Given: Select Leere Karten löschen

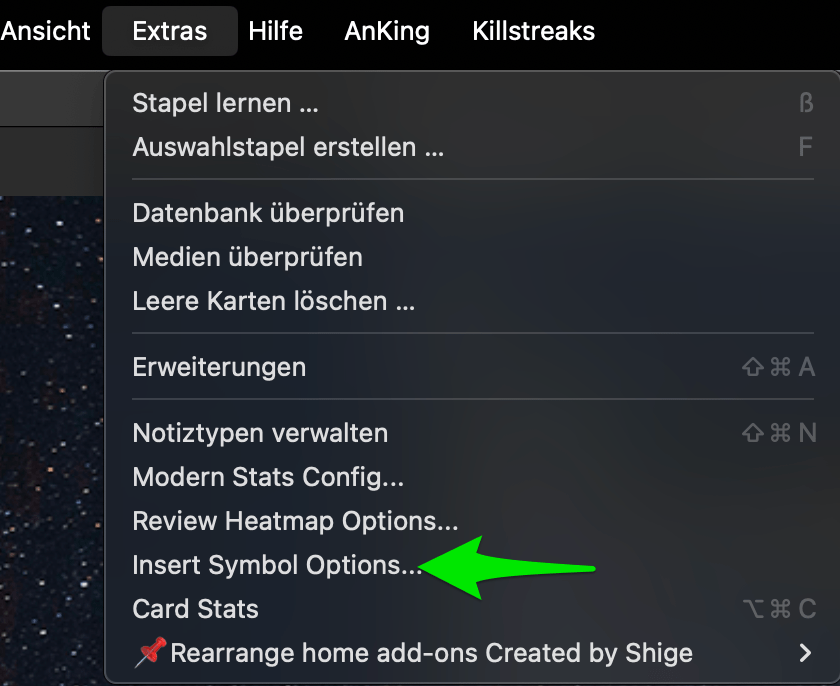Looking at the screenshot, I should tap(273, 301).
